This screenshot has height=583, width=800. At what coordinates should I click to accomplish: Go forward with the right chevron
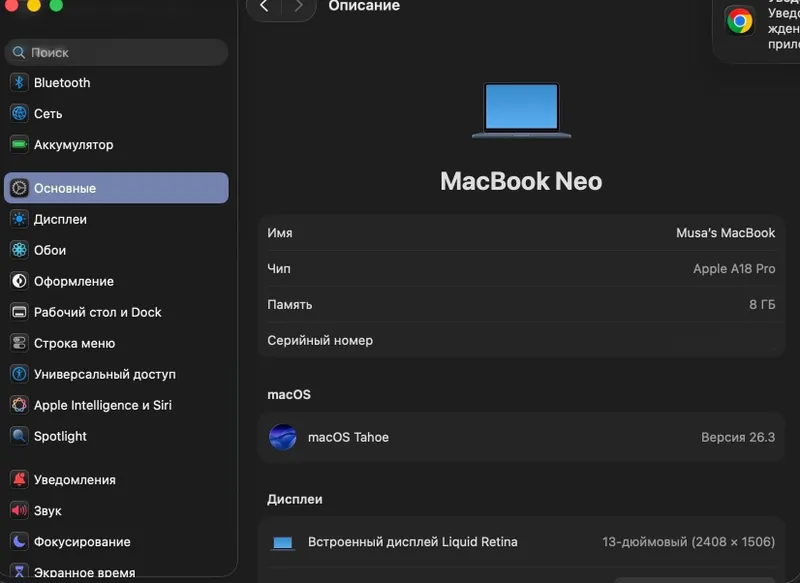pos(298,6)
